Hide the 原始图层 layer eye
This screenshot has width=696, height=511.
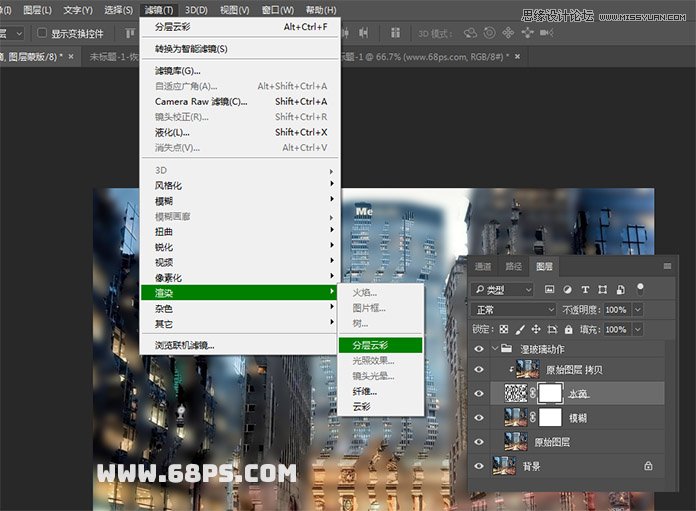click(479, 442)
